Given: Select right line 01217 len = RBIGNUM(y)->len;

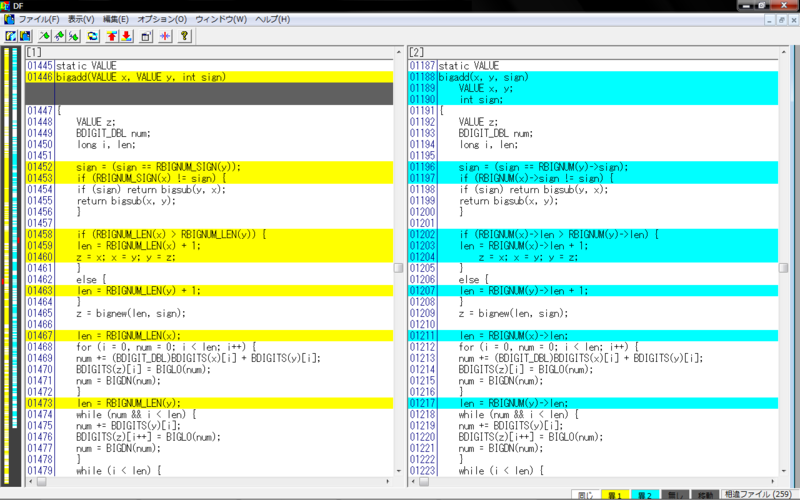Looking at the screenshot, I should tap(593, 403).
